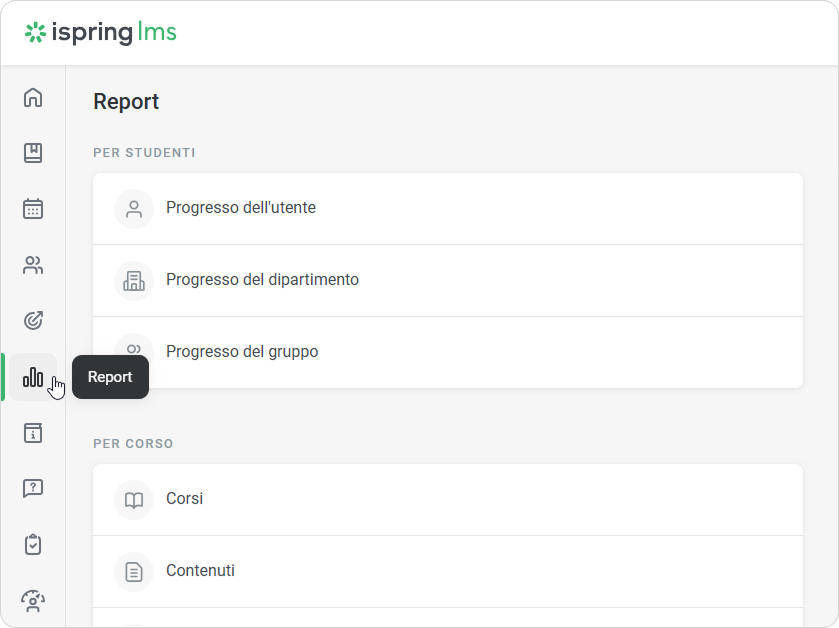This screenshot has width=839, height=628.
Task: Open the Corsi report
Action: pyautogui.click(x=185, y=498)
